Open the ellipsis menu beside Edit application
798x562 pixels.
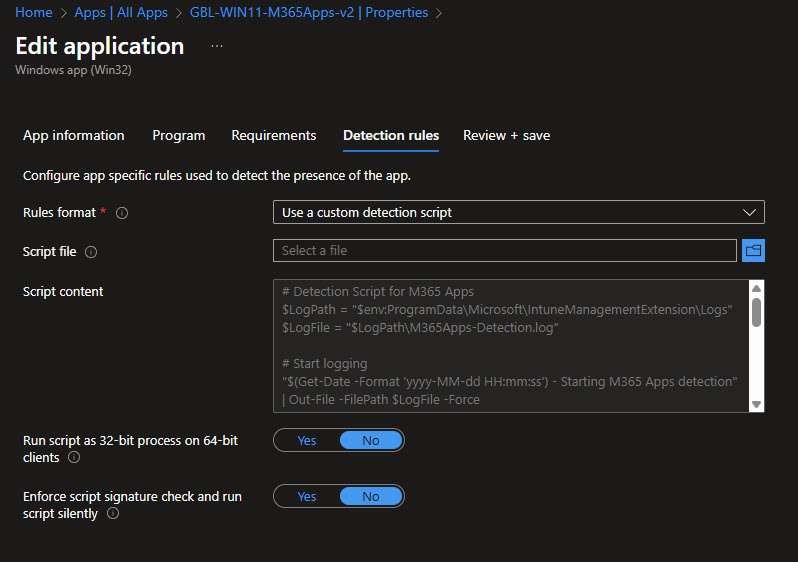(217, 47)
